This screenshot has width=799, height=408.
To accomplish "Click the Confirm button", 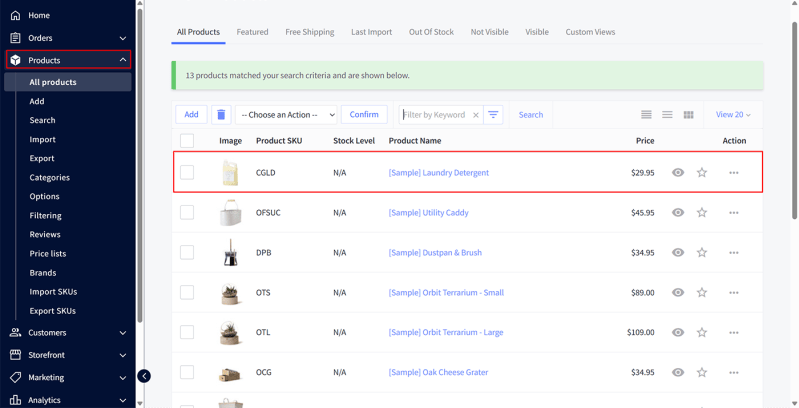I will (364, 115).
